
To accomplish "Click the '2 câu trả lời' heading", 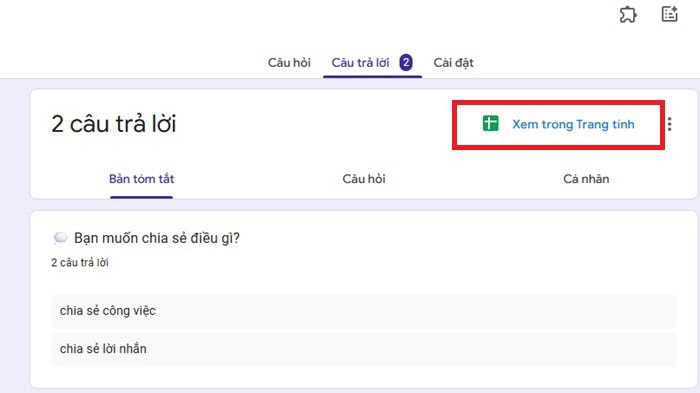I will pyautogui.click(x=113, y=124).
